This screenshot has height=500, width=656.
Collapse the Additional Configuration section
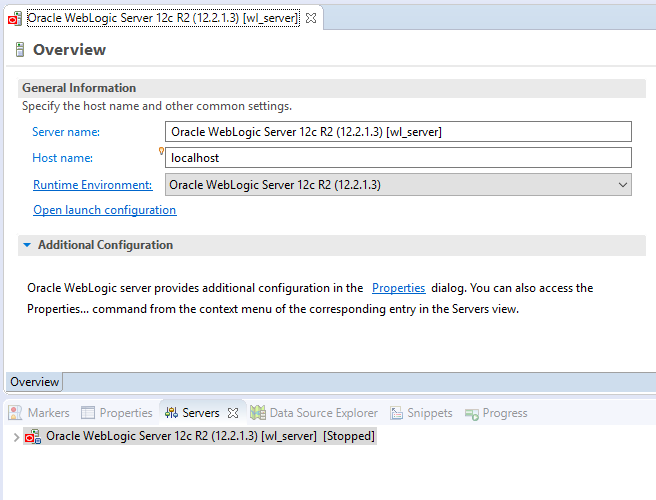click(27, 245)
